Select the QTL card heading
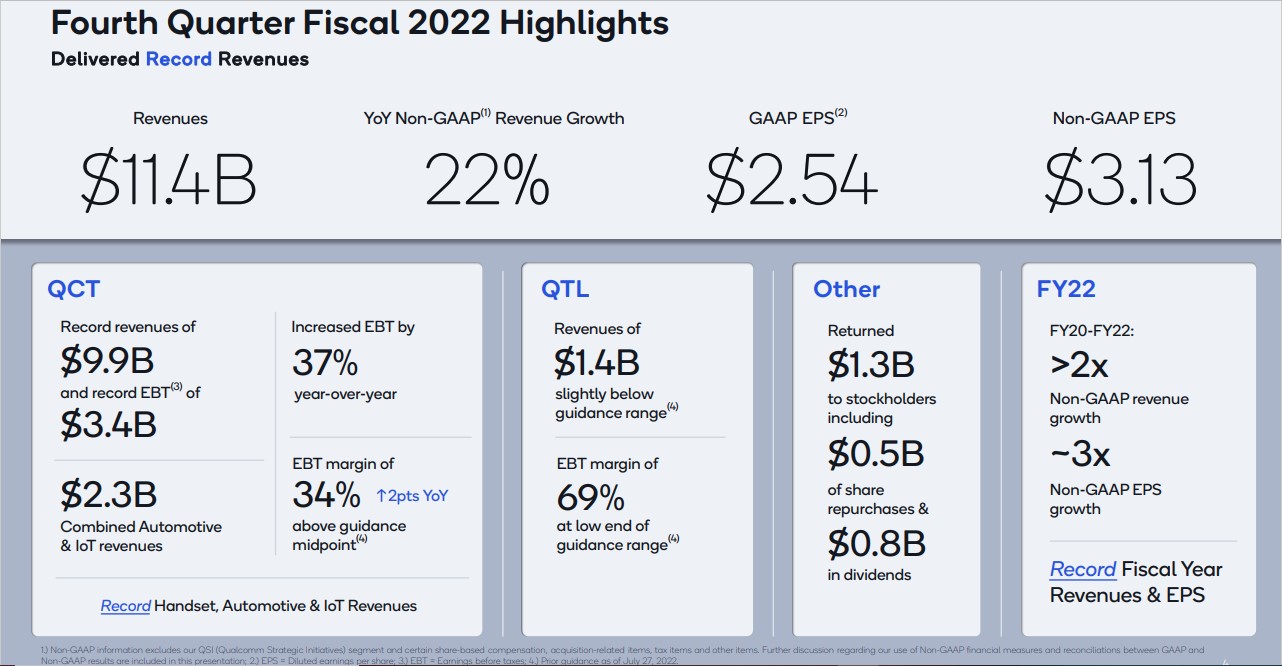 pos(565,290)
